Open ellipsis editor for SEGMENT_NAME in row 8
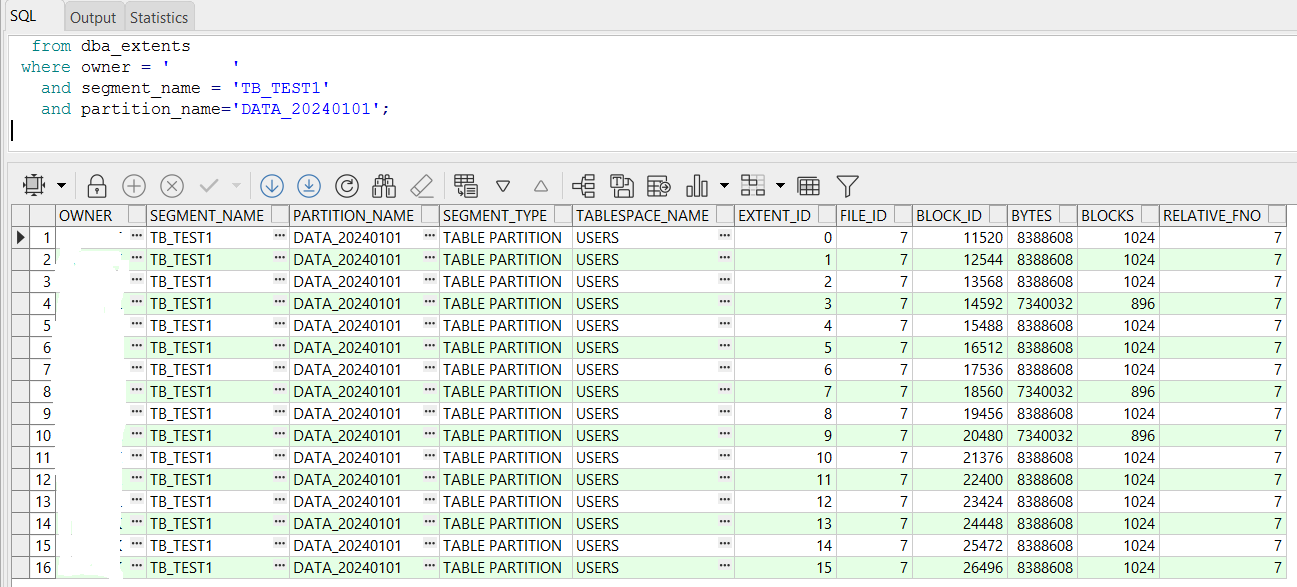1297x587 pixels. pyautogui.click(x=280, y=391)
